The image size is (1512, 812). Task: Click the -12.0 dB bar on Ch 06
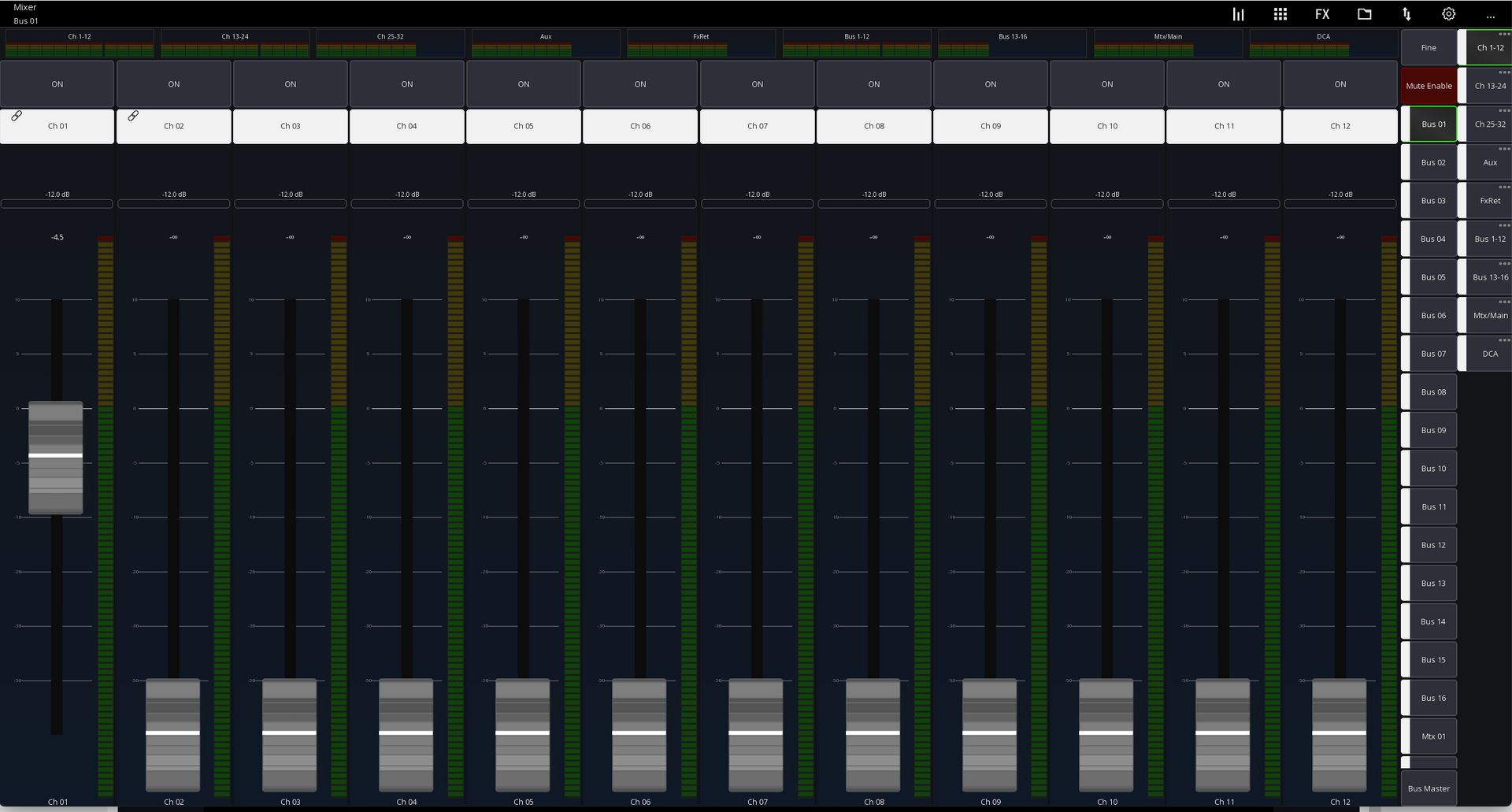click(640, 204)
